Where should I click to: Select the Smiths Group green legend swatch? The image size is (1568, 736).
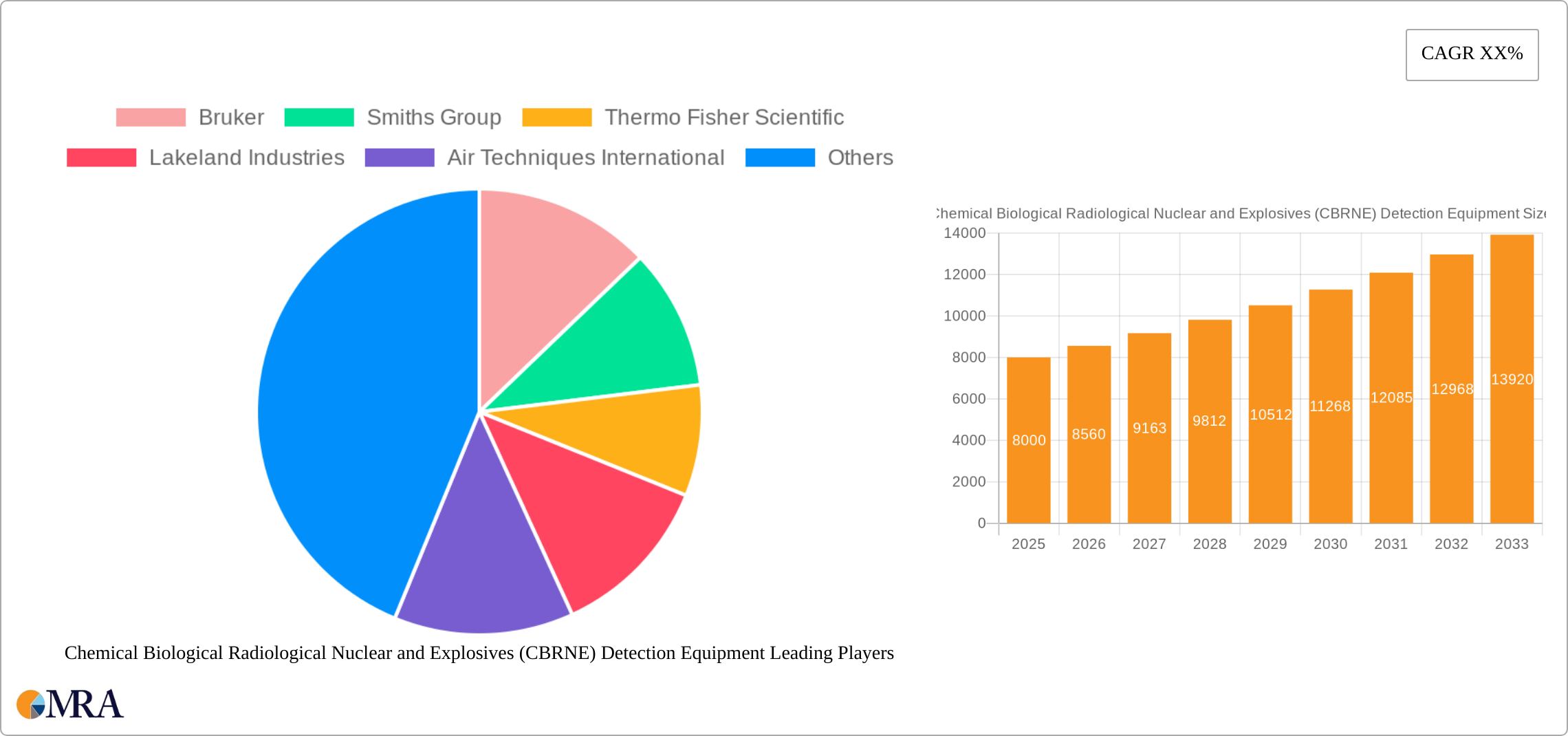click(319, 117)
